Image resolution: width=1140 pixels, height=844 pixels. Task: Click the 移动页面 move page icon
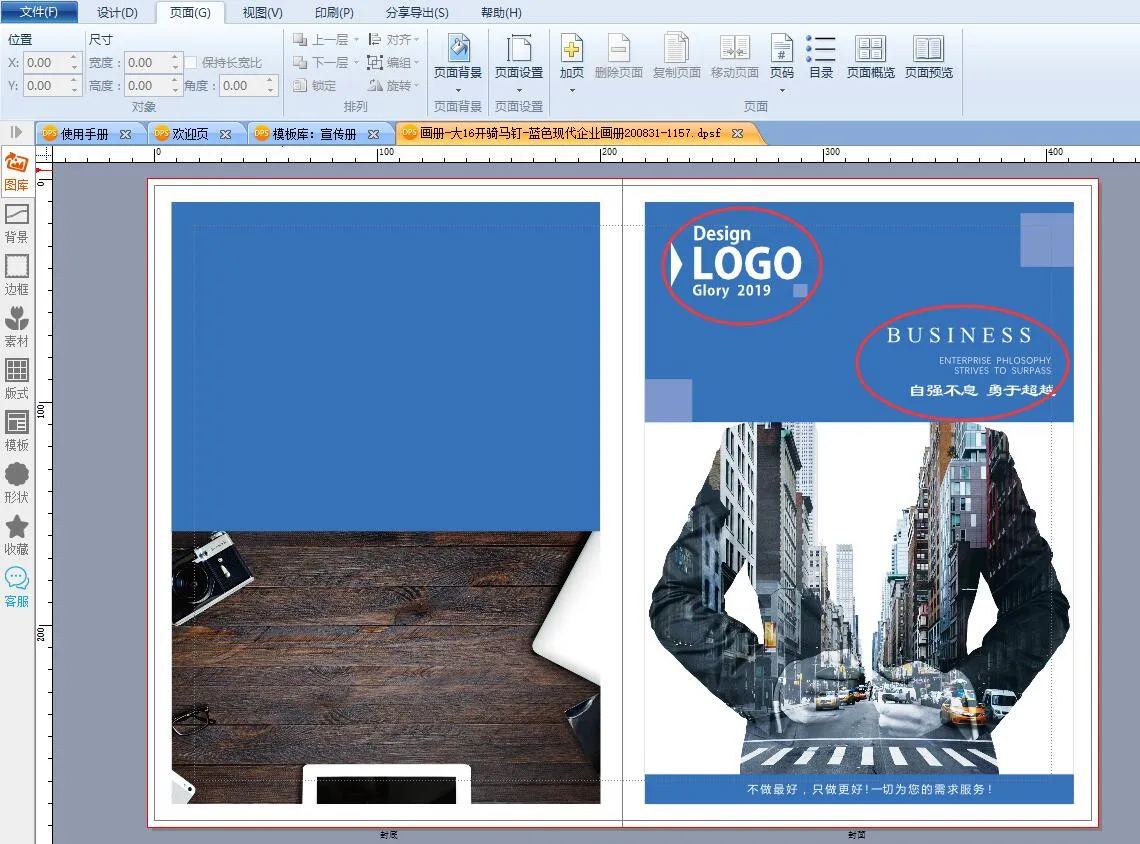click(734, 48)
